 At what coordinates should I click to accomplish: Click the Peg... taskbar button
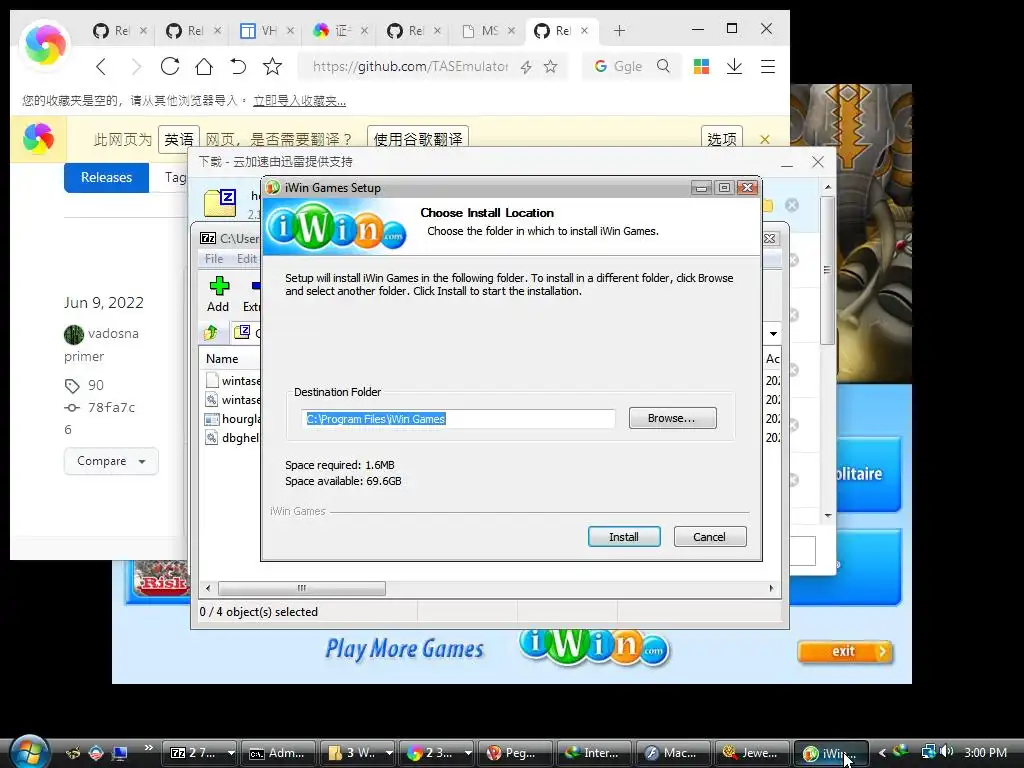(515, 753)
